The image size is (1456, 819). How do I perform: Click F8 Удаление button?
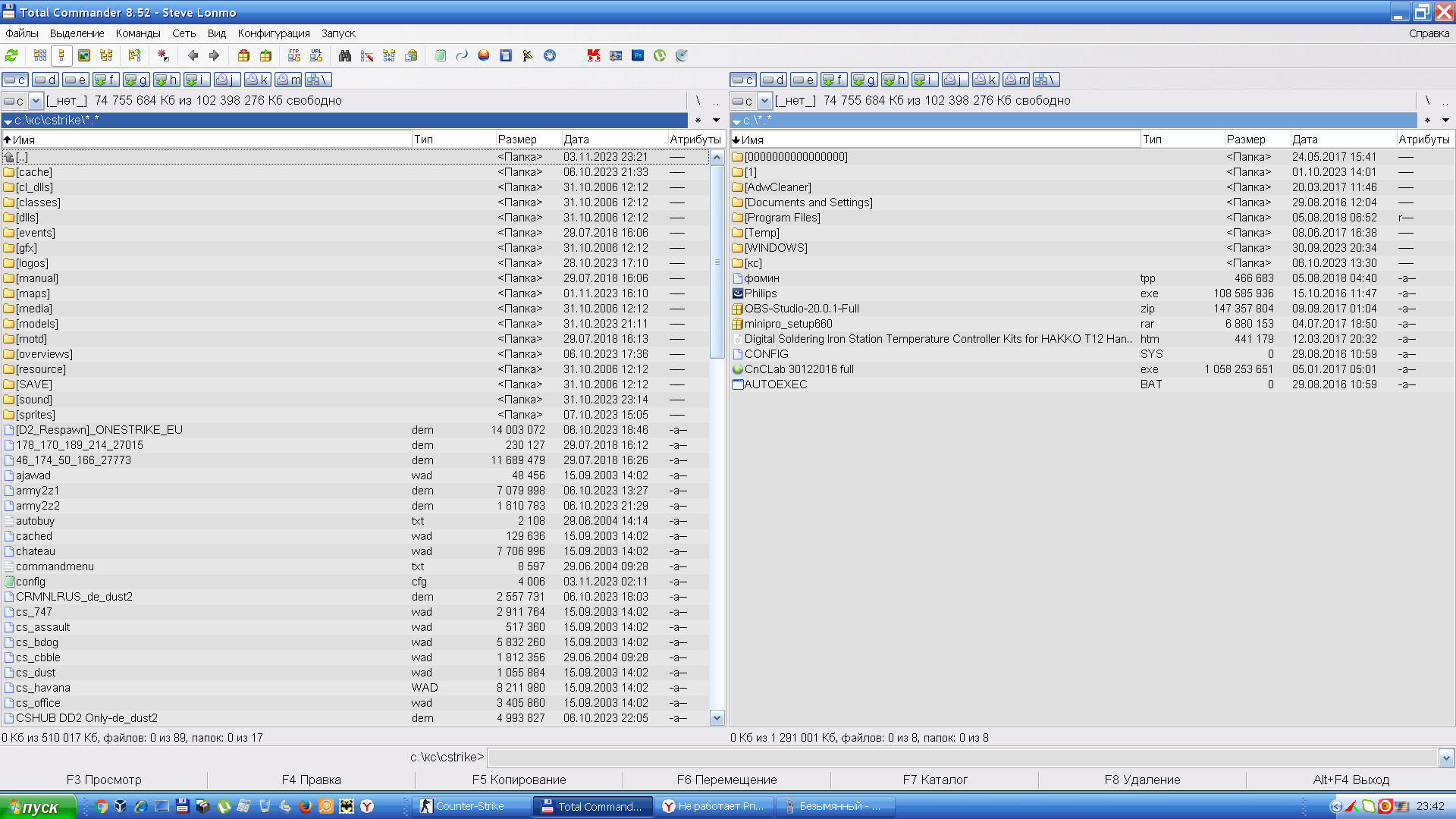pos(1143,780)
